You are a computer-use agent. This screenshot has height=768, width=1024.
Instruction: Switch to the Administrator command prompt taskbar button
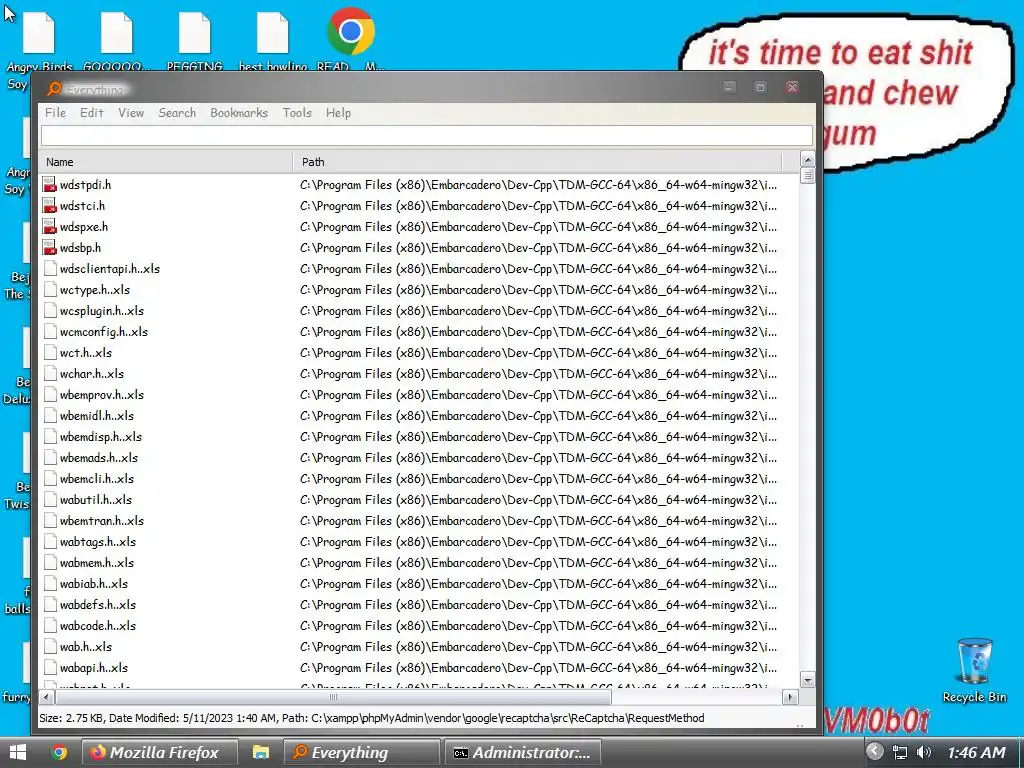click(x=522, y=752)
